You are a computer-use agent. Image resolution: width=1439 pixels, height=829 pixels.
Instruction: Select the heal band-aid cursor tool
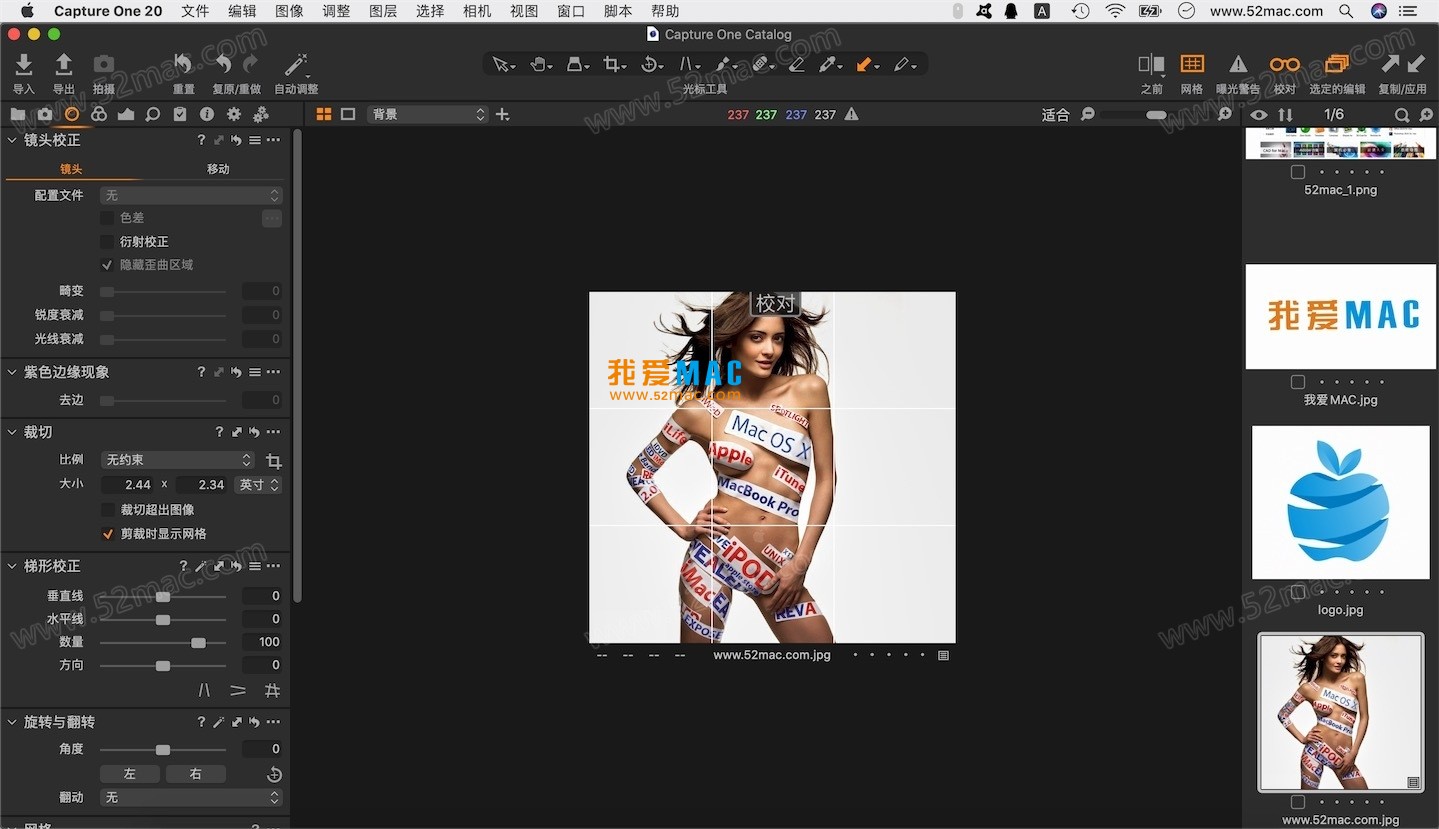click(x=761, y=65)
